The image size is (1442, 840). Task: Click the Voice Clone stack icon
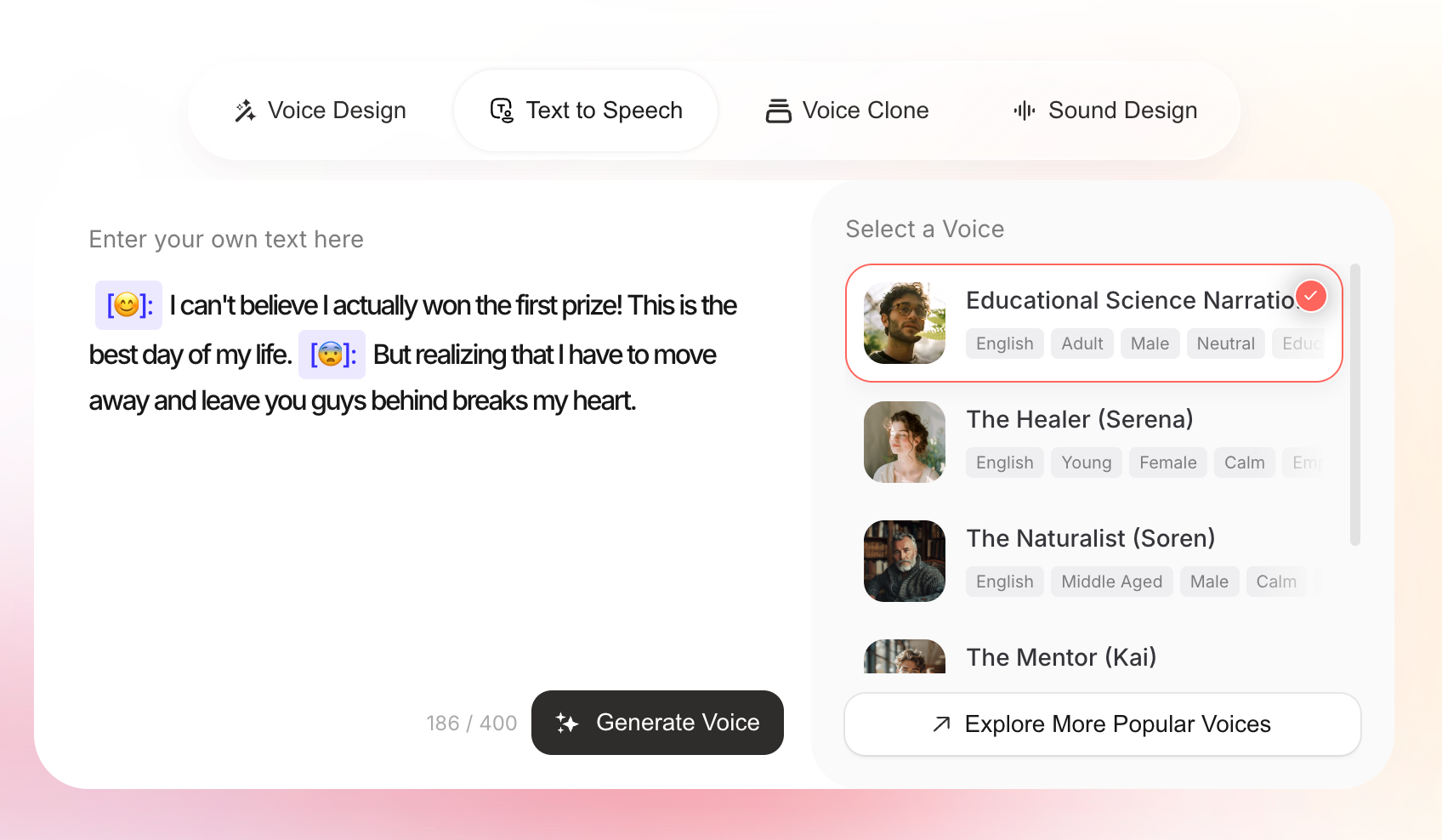click(778, 111)
